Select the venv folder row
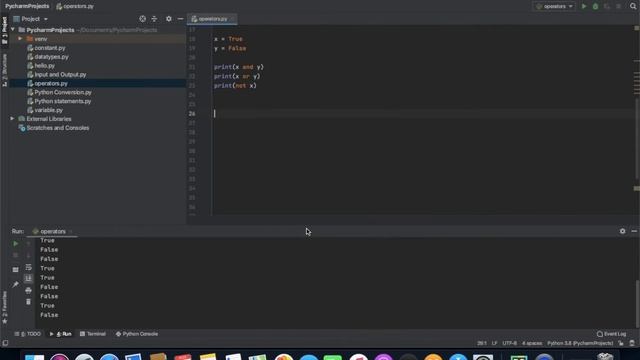 pos(97,39)
